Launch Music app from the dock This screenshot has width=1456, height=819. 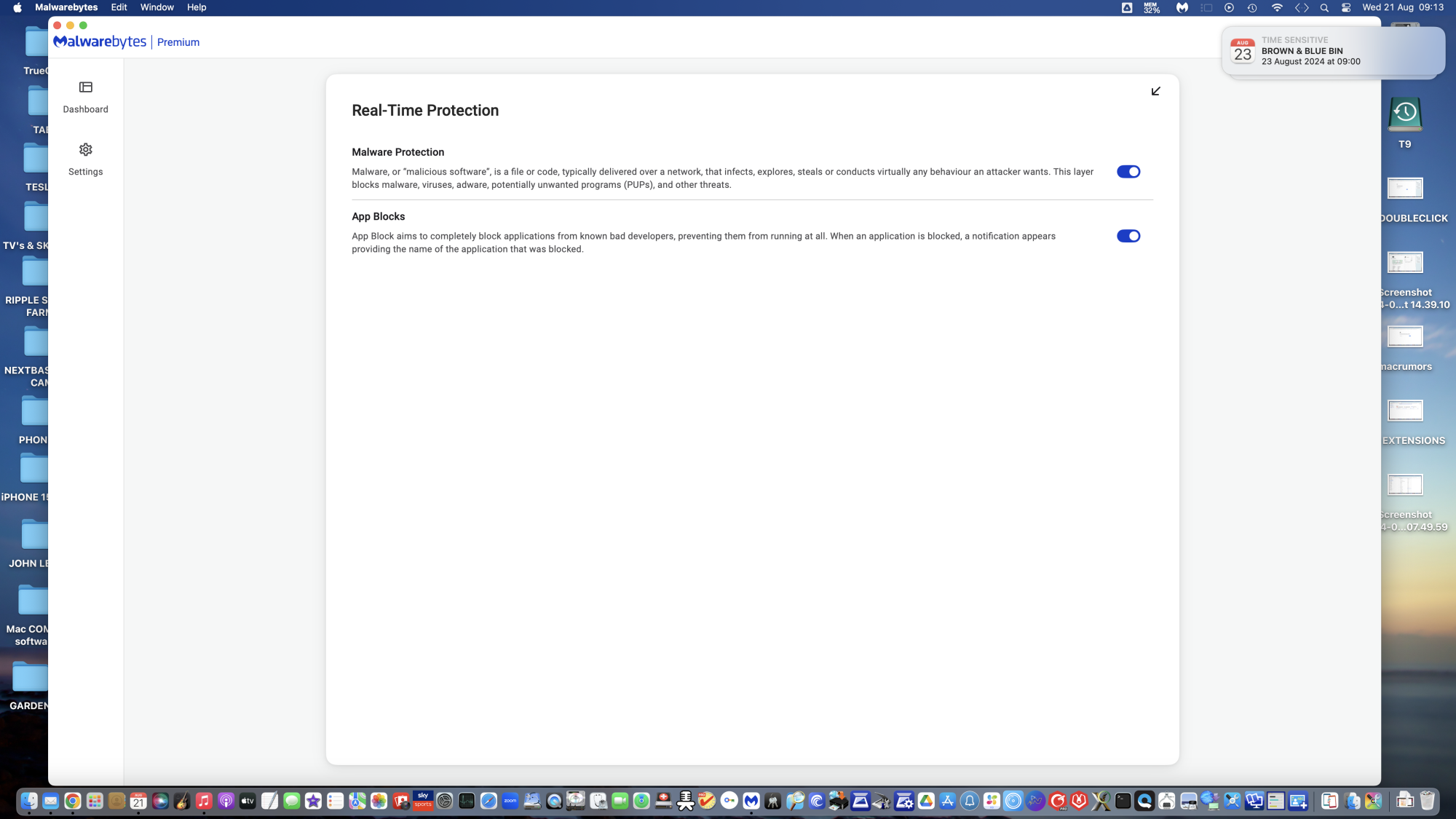204,801
